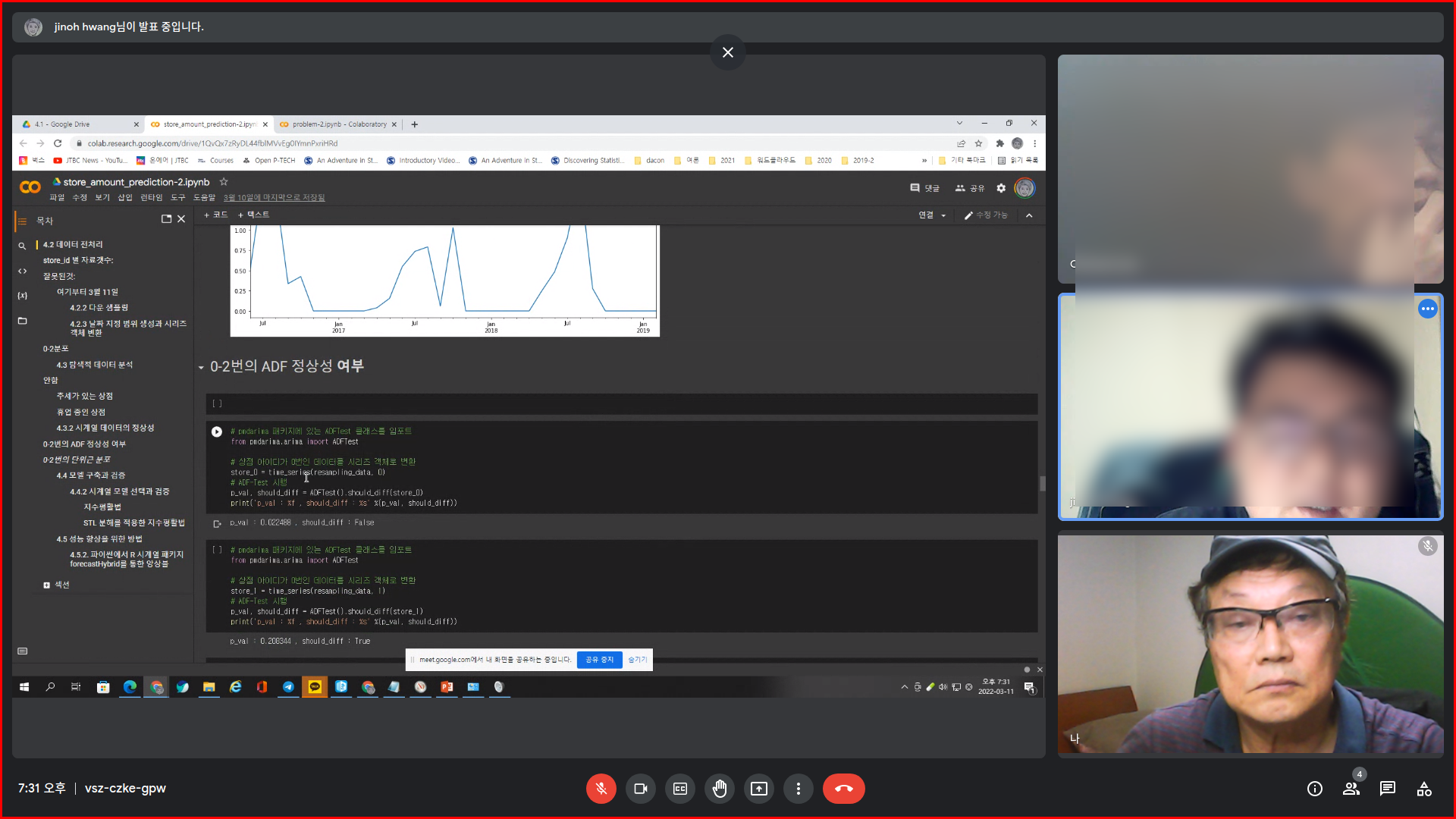Show the participants list

pyautogui.click(x=1351, y=789)
